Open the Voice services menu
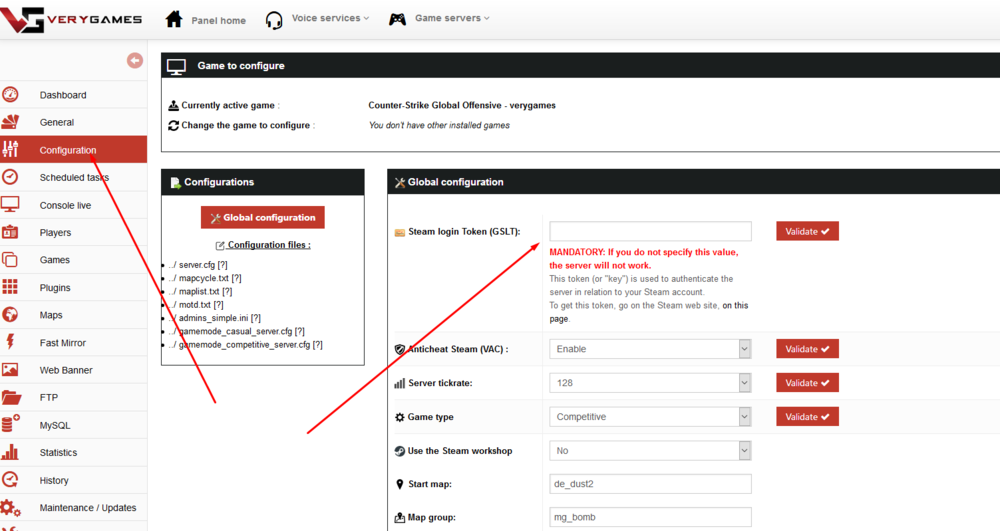 pyautogui.click(x=318, y=19)
